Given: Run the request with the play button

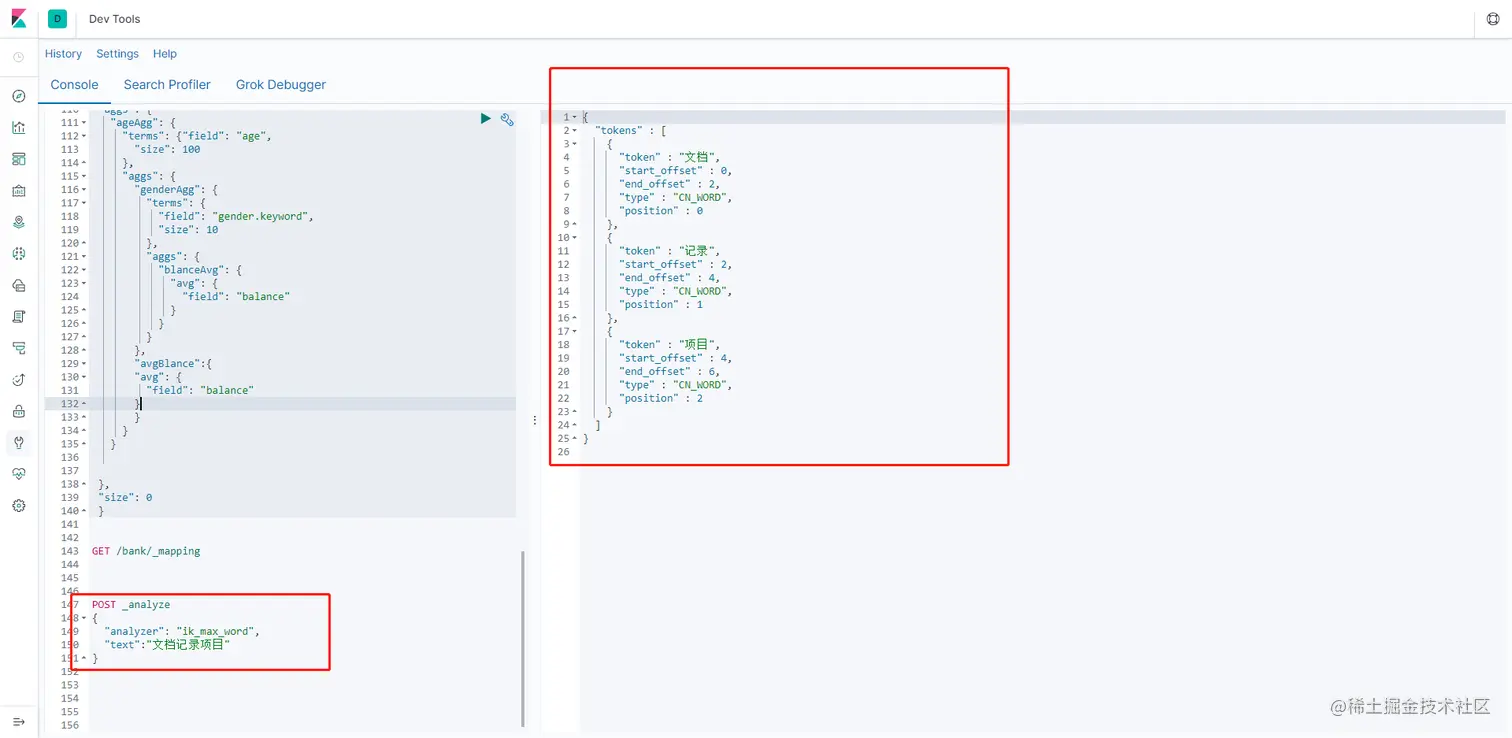Looking at the screenshot, I should 485,119.
